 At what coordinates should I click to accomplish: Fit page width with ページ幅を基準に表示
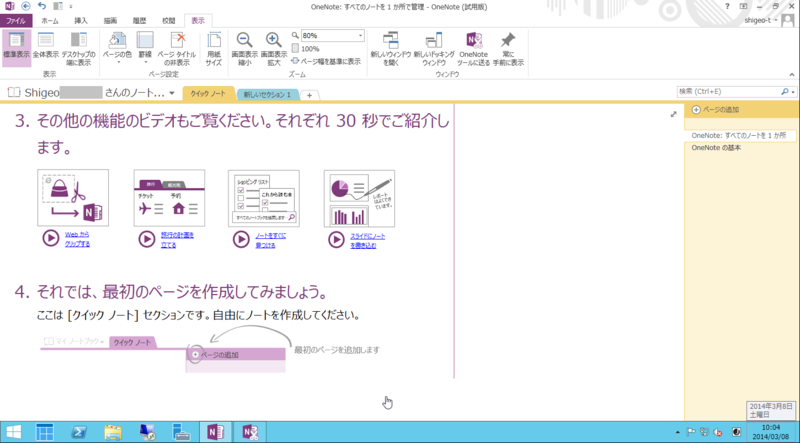(x=326, y=61)
